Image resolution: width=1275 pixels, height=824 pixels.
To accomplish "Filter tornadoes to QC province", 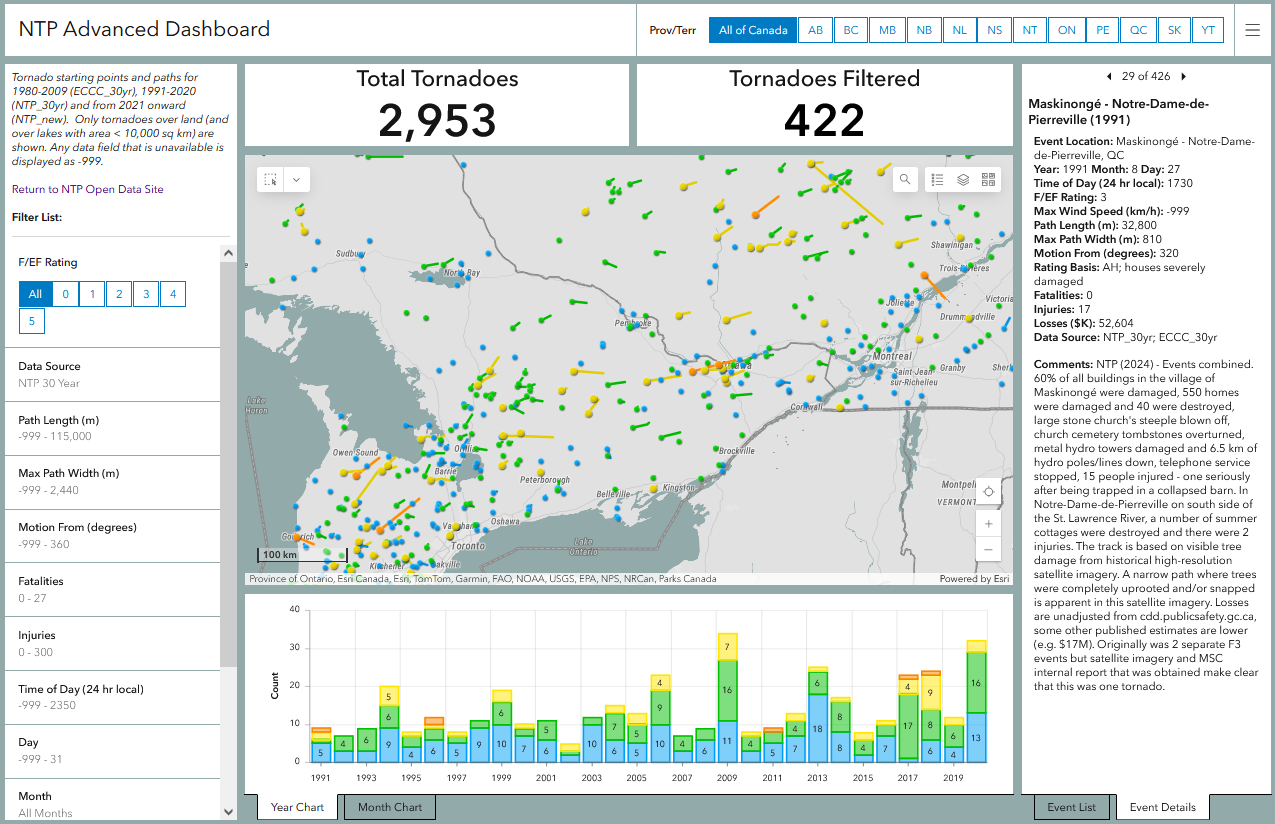I will (1139, 30).
